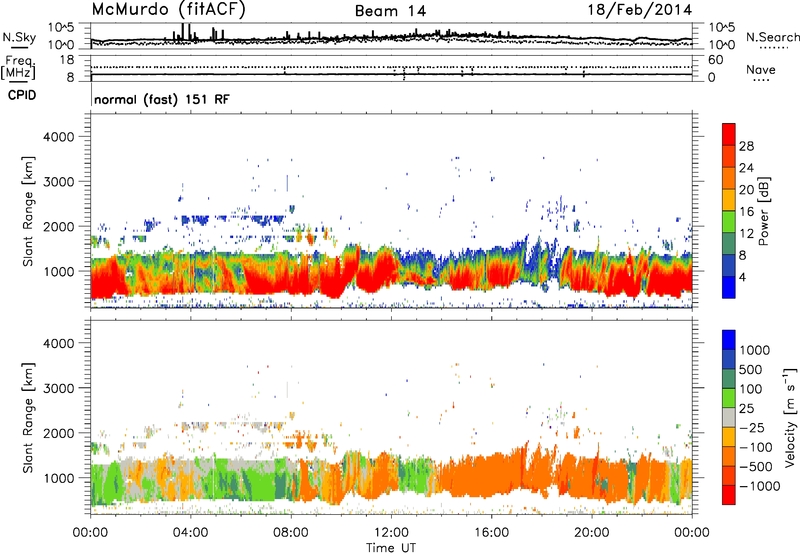
Task: Click inside the Power range-time plot panel
Action: tap(391, 211)
